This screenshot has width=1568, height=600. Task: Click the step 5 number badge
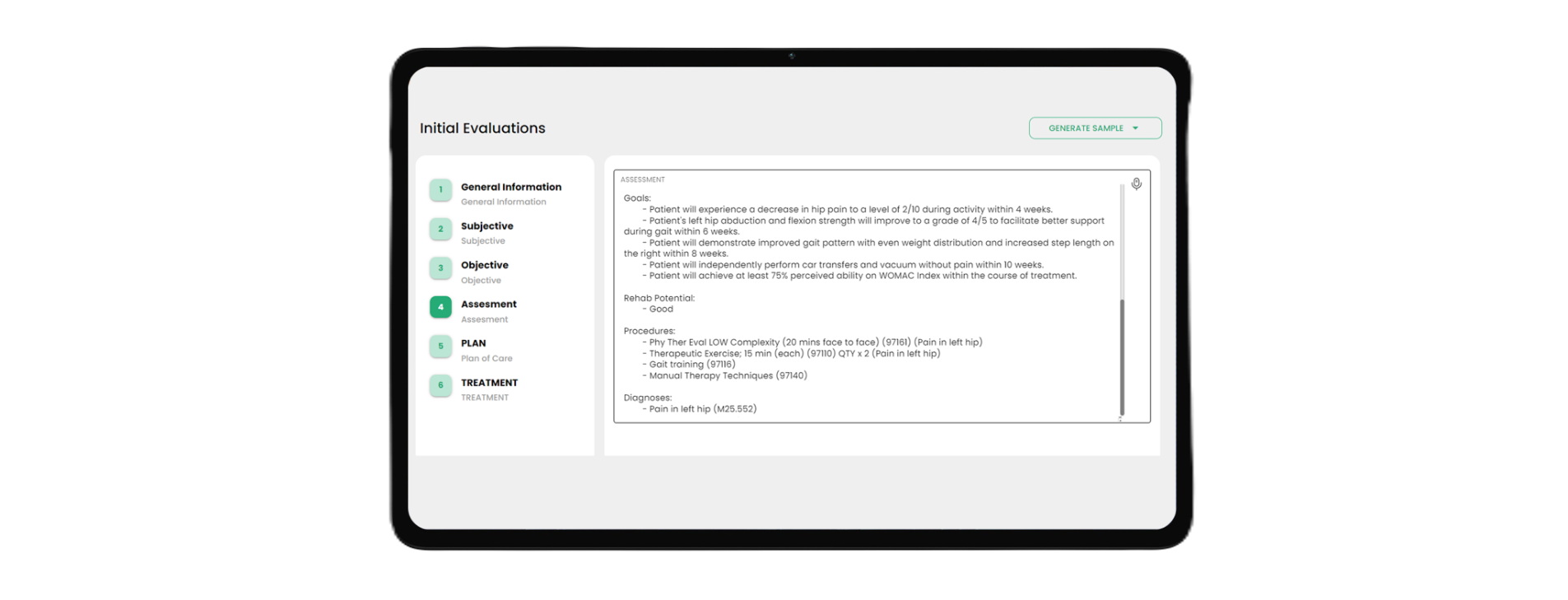pos(440,347)
